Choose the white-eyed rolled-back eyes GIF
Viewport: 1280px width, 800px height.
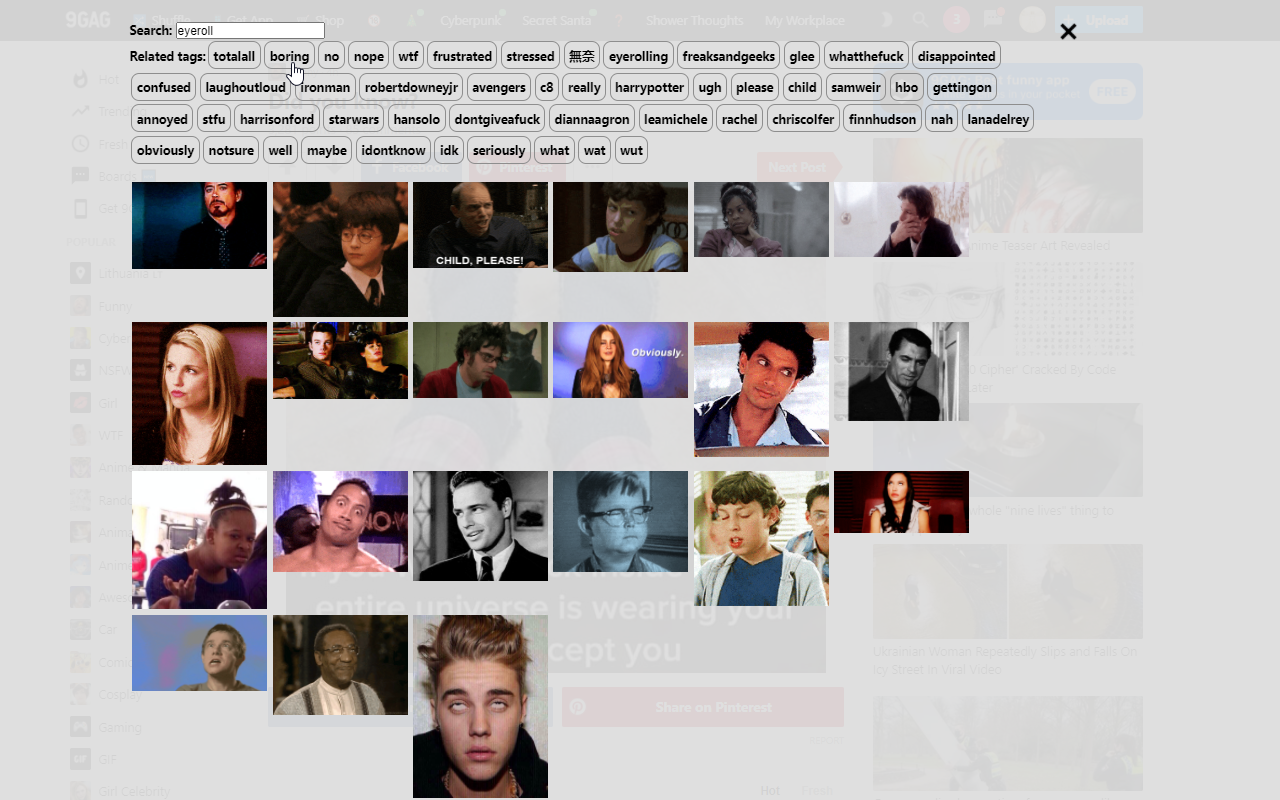point(480,706)
